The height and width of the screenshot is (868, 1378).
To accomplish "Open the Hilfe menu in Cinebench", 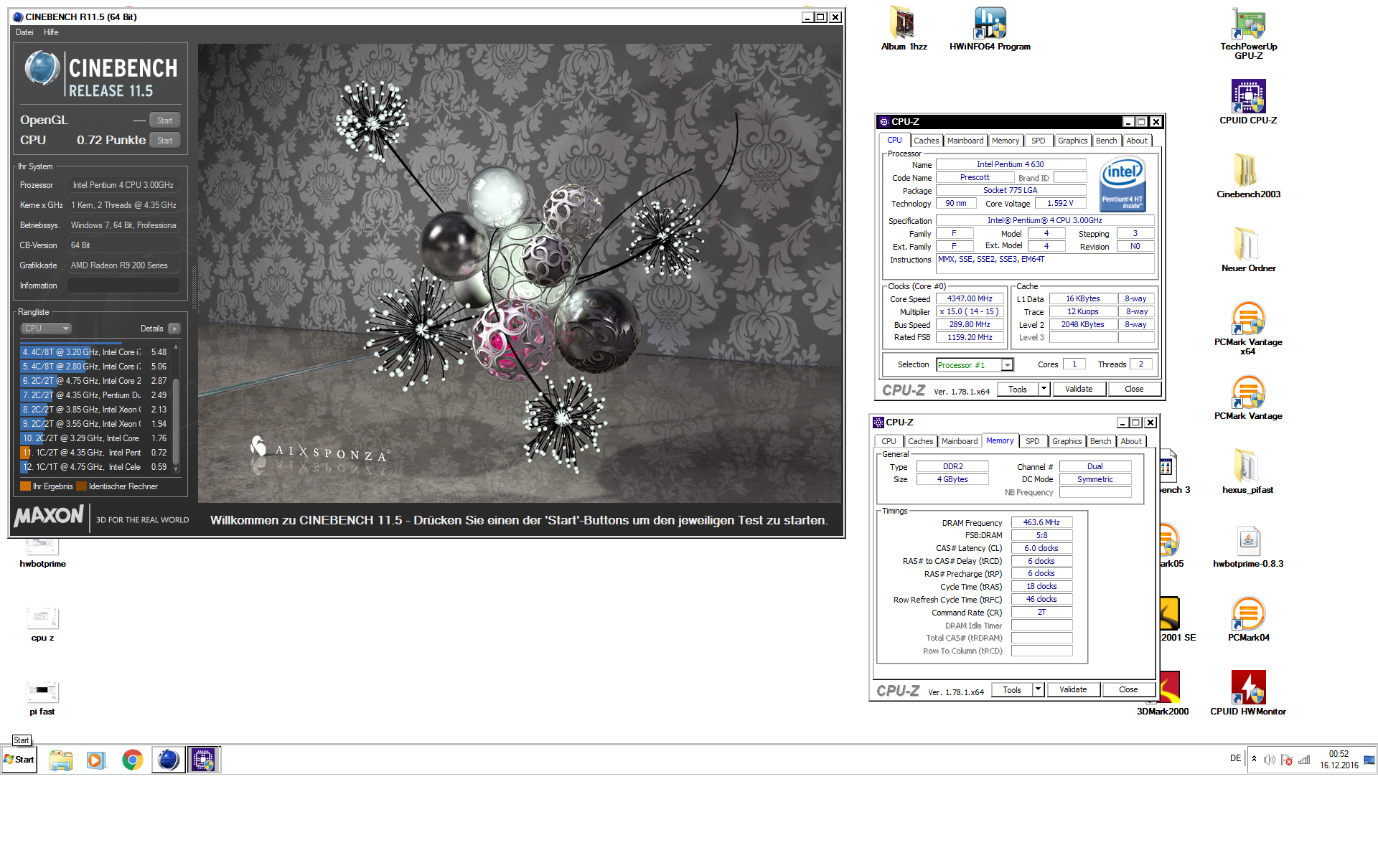I will pos(51,32).
